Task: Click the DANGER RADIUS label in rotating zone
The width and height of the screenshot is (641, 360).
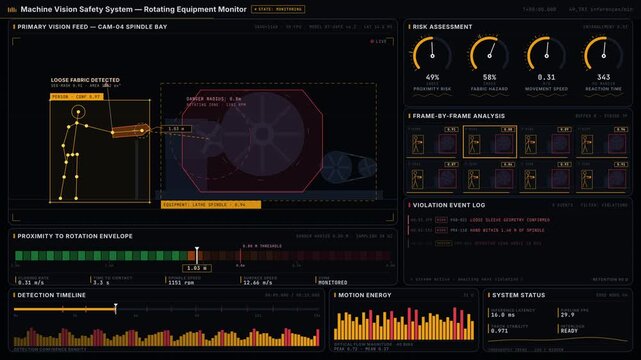Action: (214, 99)
